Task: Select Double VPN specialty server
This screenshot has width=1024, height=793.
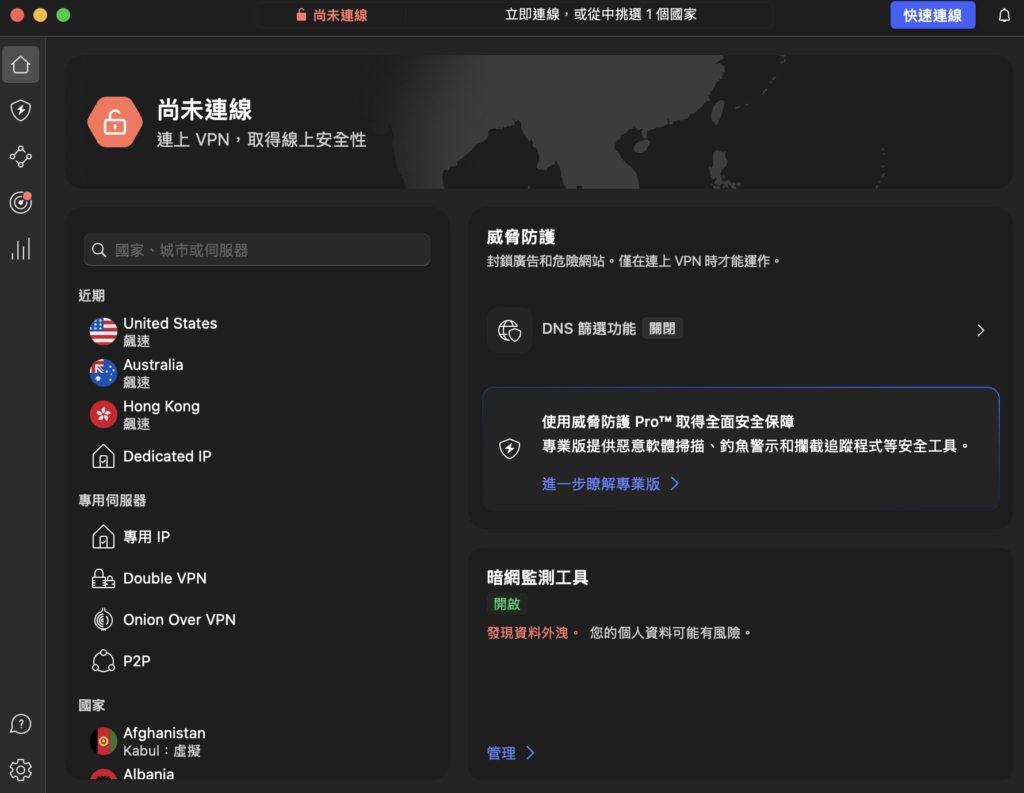Action: tap(164, 578)
